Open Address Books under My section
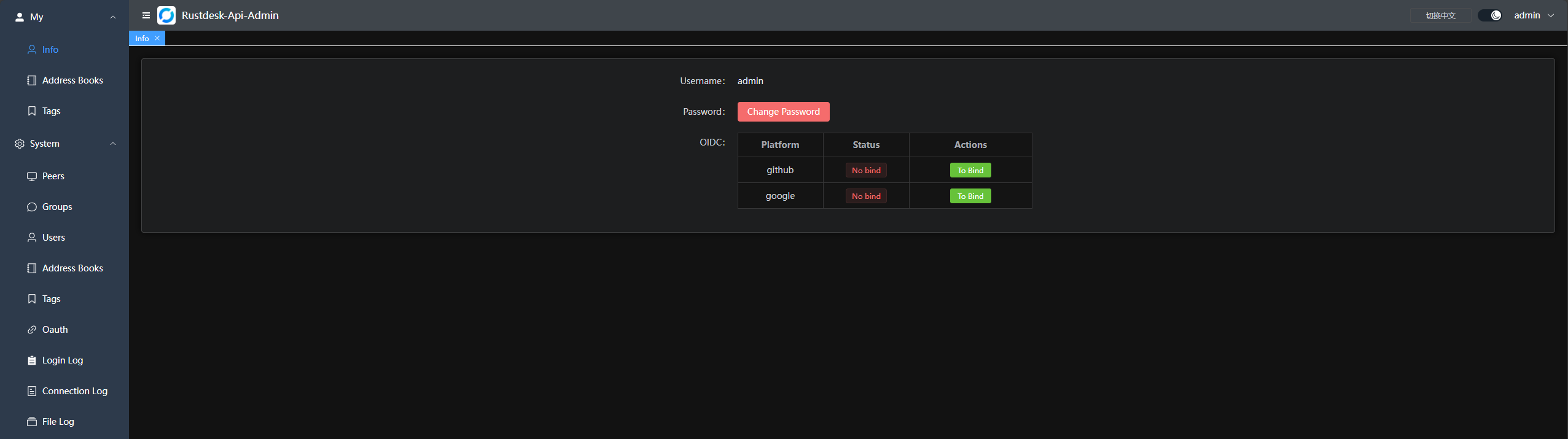Image resolution: width=1568 pixels, height=439 pixels. [x=72, y=80]
